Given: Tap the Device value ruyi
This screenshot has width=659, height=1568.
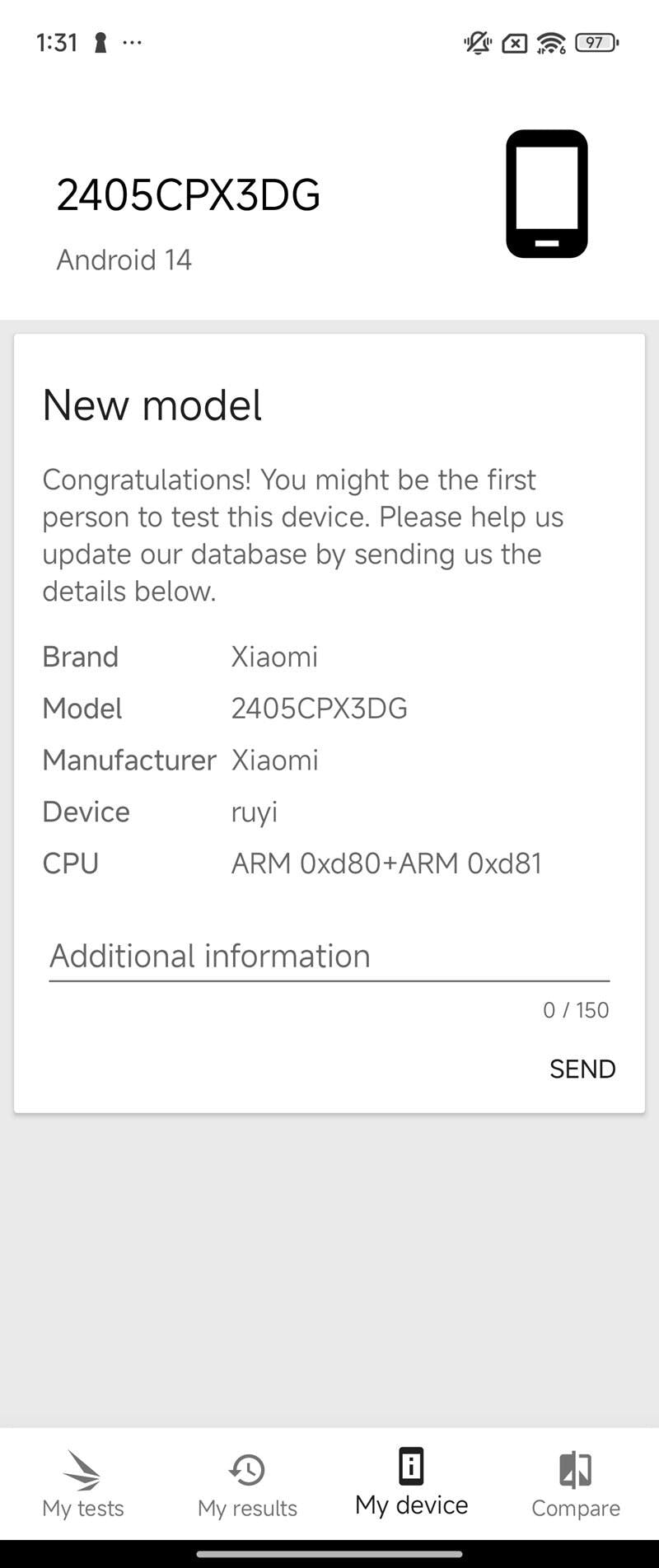Looking at the screenshot, I should click(x=254, y=812).
